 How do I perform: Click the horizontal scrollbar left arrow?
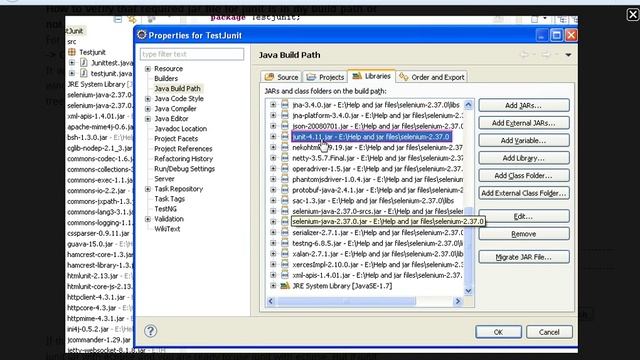pyautogui.click(x=271, y=301)
